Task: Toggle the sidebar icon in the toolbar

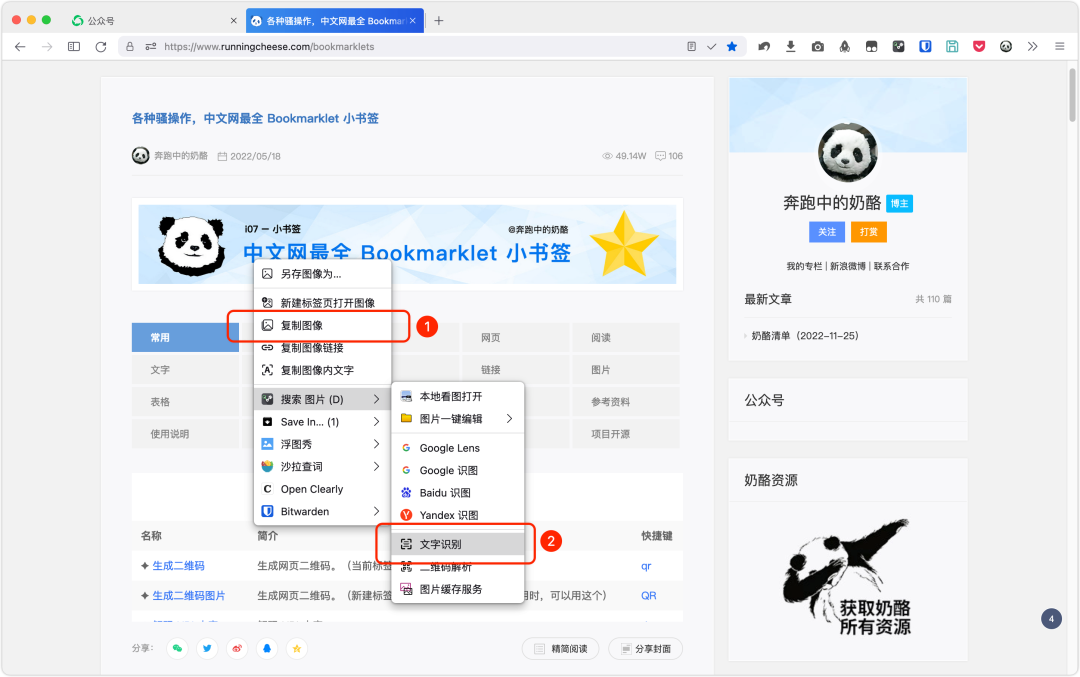Action: [74, 47]
